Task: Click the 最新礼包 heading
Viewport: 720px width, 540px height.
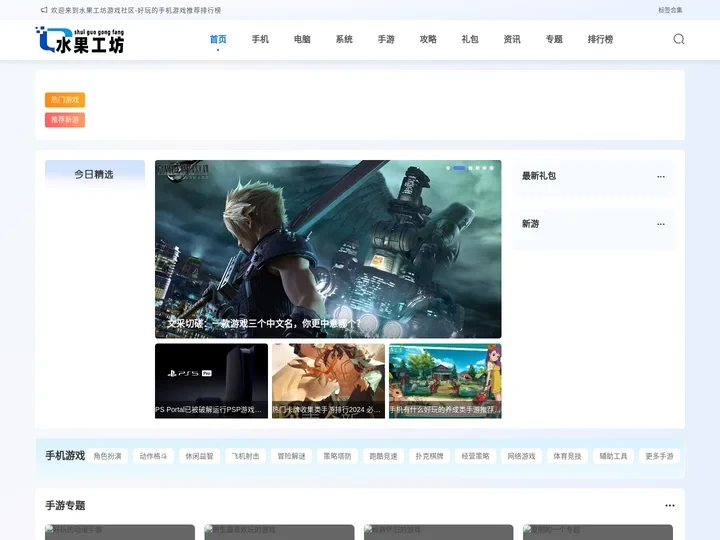Action: click(539, 176)
